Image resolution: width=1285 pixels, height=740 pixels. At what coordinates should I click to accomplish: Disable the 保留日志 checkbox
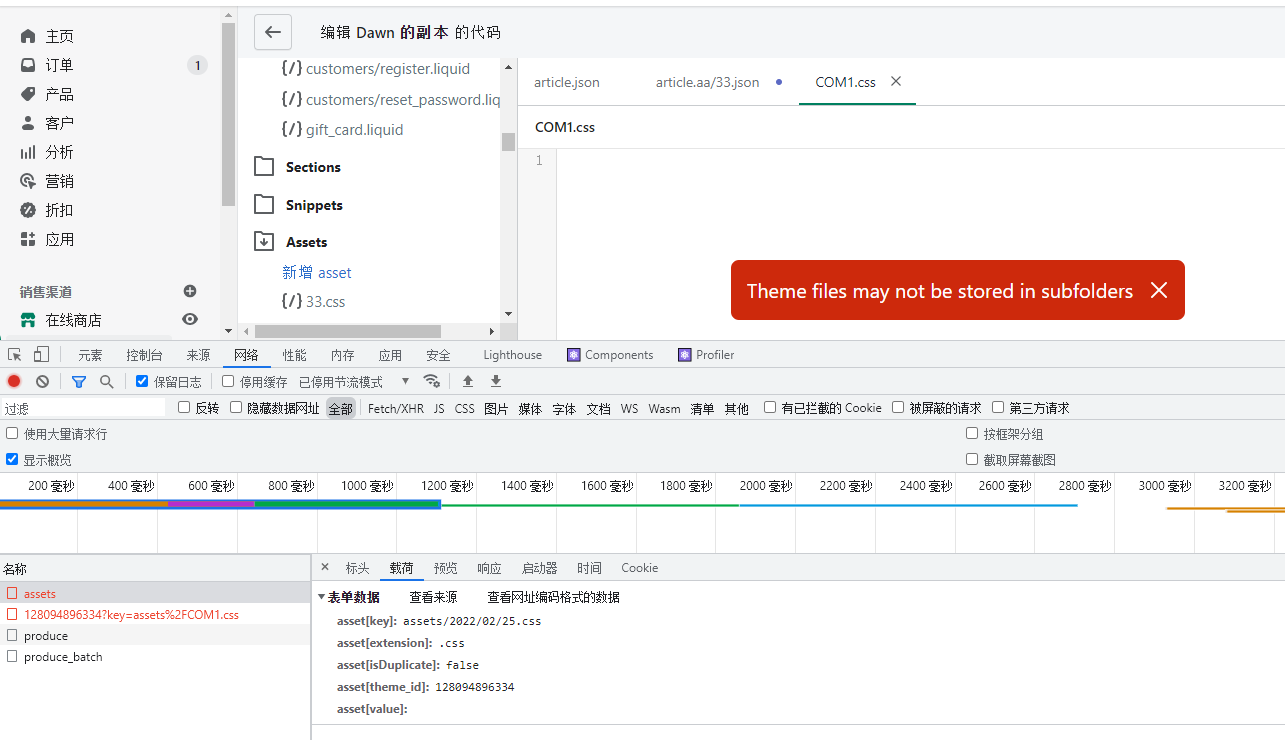(x=142, y=381)
